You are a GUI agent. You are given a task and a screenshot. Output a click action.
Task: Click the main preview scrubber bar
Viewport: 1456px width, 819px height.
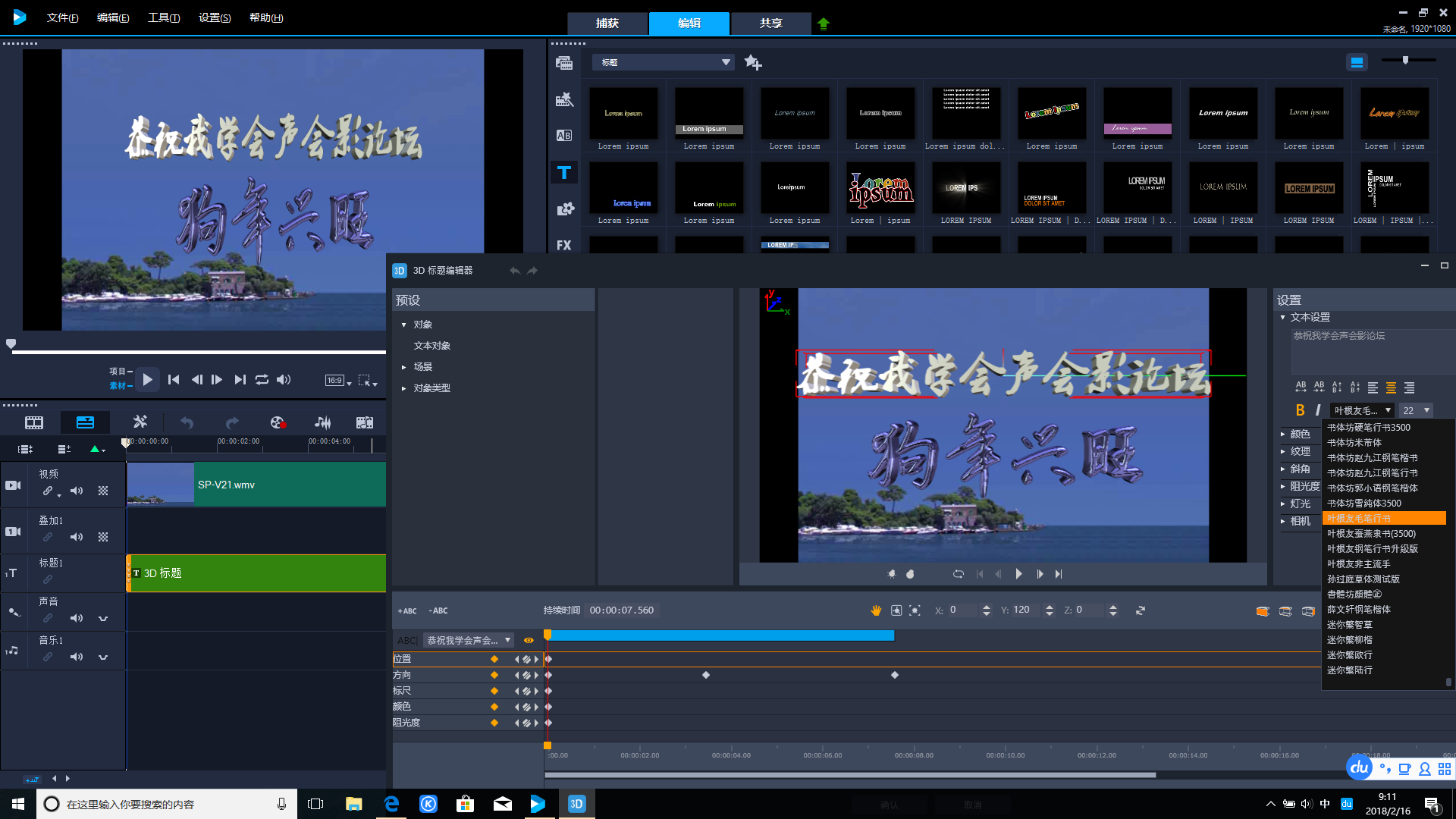pos(199,352)
